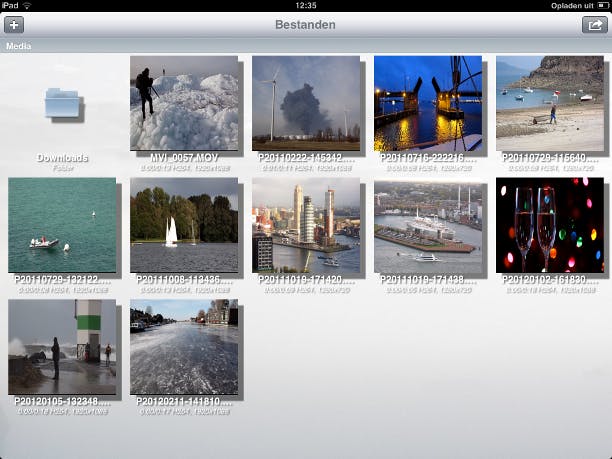The width and height of the screenshot is (612, 459).
Task: Open P20111019-171420 city skyline video
Action: coord(306,225)
